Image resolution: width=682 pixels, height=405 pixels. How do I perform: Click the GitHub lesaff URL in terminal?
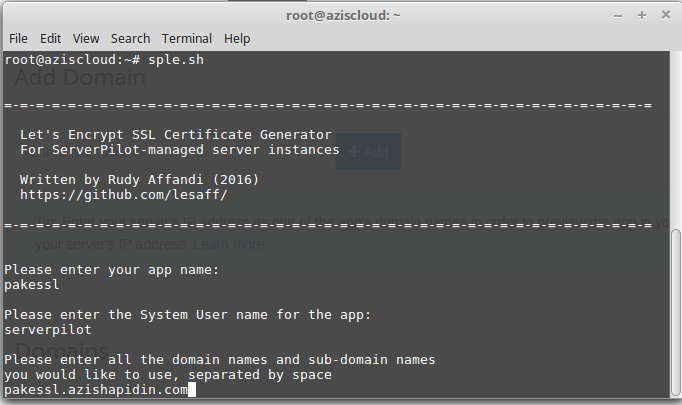124,195
